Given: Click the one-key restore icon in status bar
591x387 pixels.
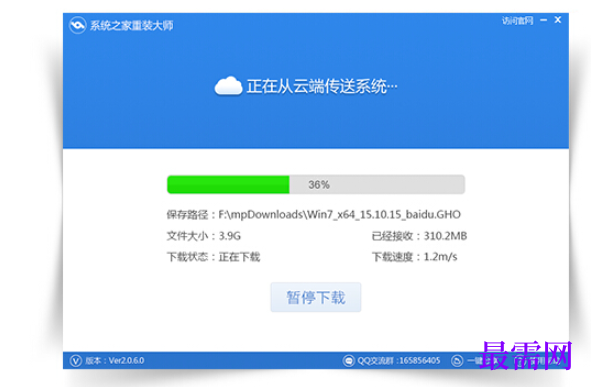Looking at the screenshot, I should [457, 361].
